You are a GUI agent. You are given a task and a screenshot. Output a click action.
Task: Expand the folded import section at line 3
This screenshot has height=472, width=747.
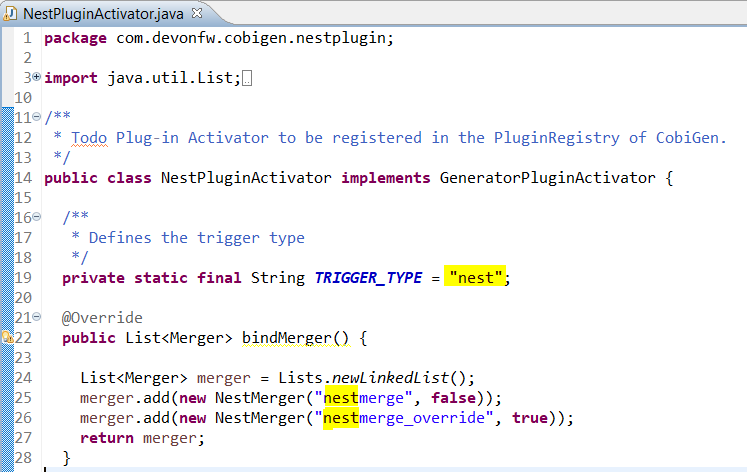pos(37,77)
